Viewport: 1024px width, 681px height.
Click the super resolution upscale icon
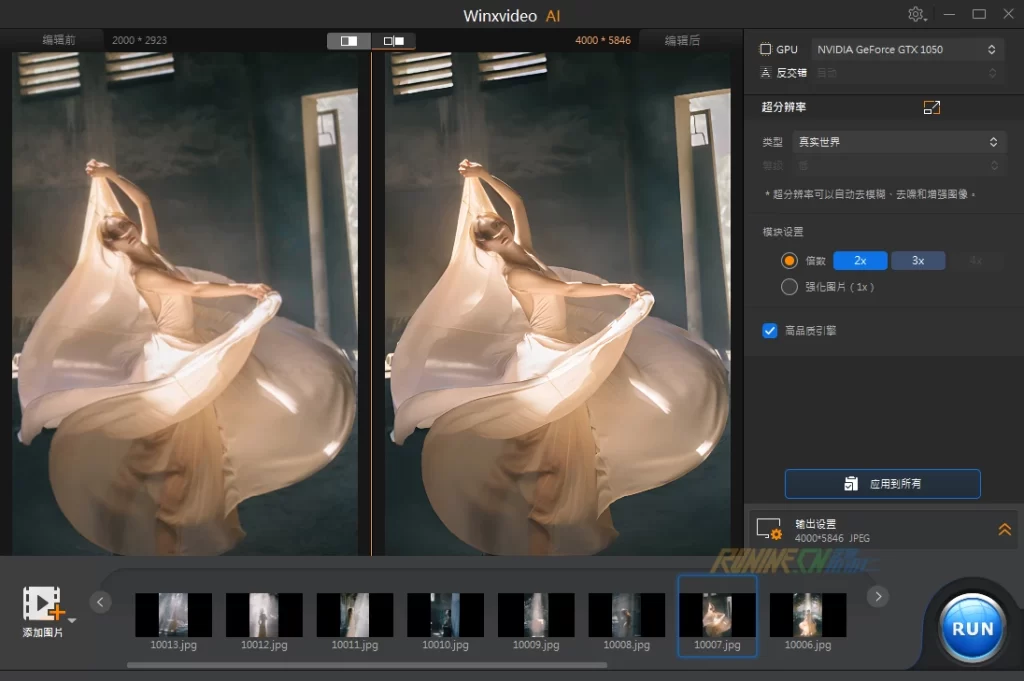click(932, 108)
